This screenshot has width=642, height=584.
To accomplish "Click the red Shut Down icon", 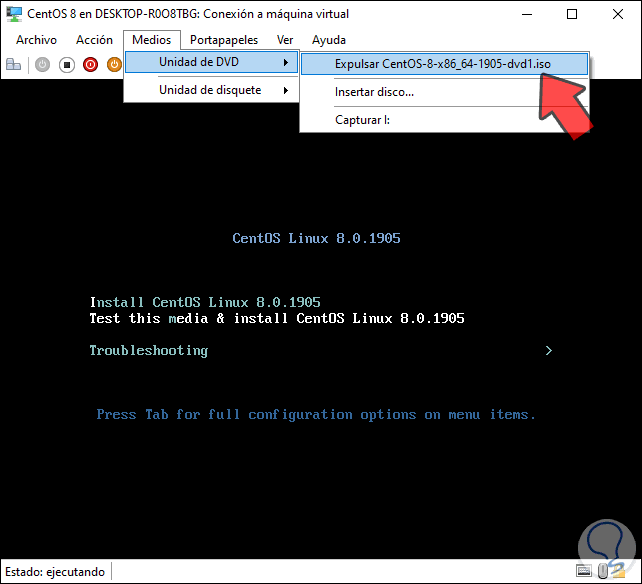I will click(x=90, y=65).
